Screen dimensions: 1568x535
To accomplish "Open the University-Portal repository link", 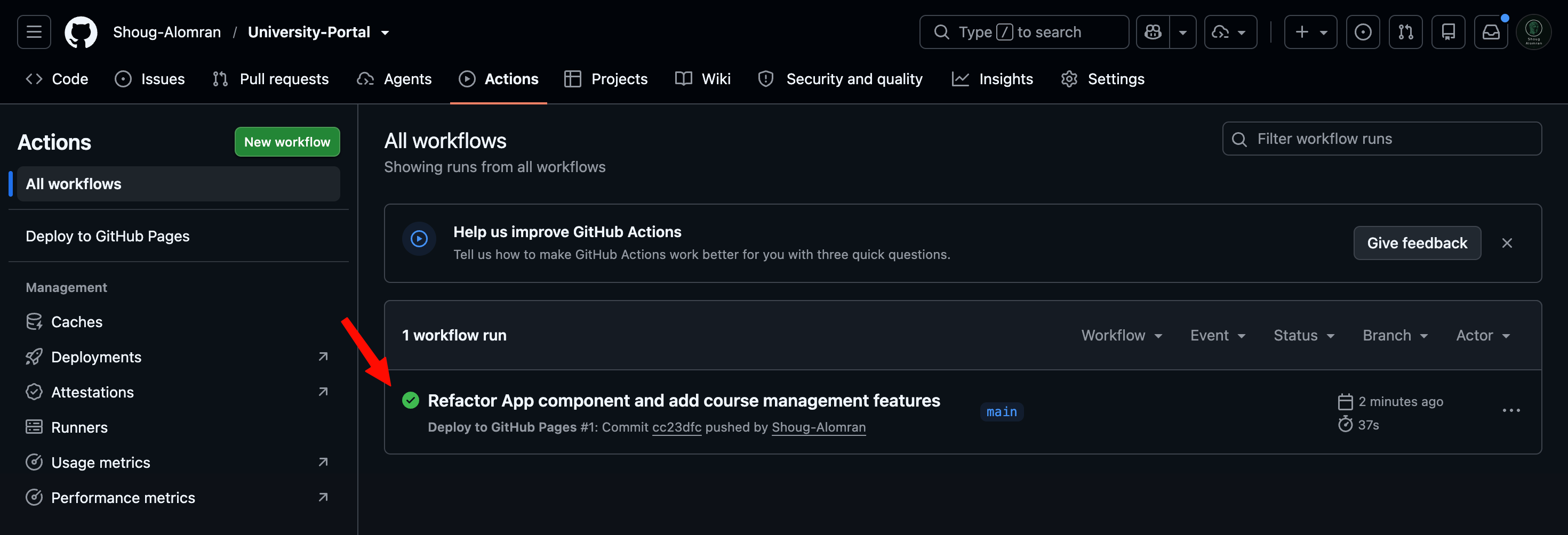I will [309, 32].
